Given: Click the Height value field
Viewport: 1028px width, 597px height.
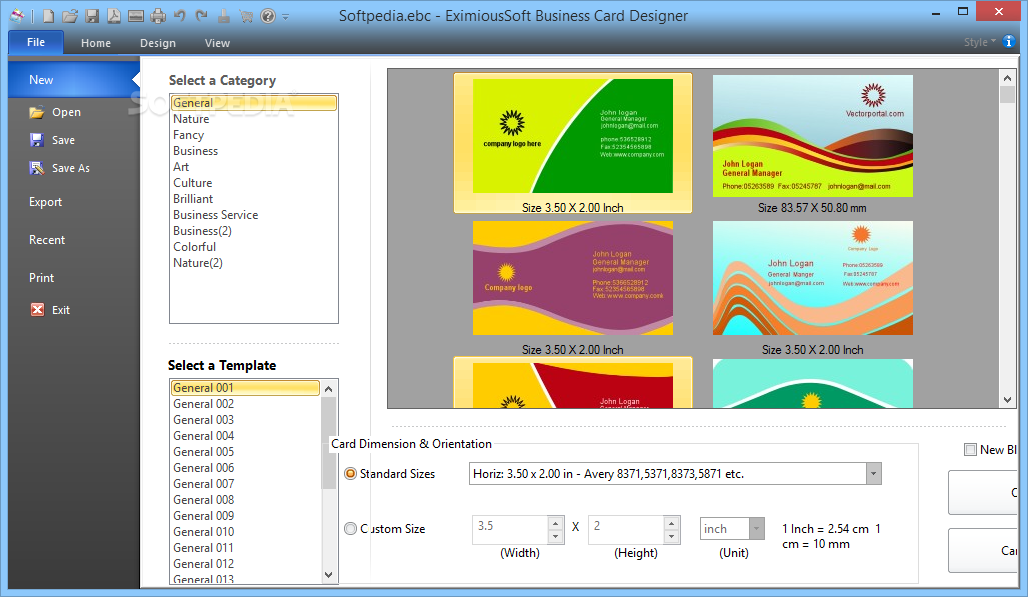Looking at the screenshot, I should [x=627, y=530].
